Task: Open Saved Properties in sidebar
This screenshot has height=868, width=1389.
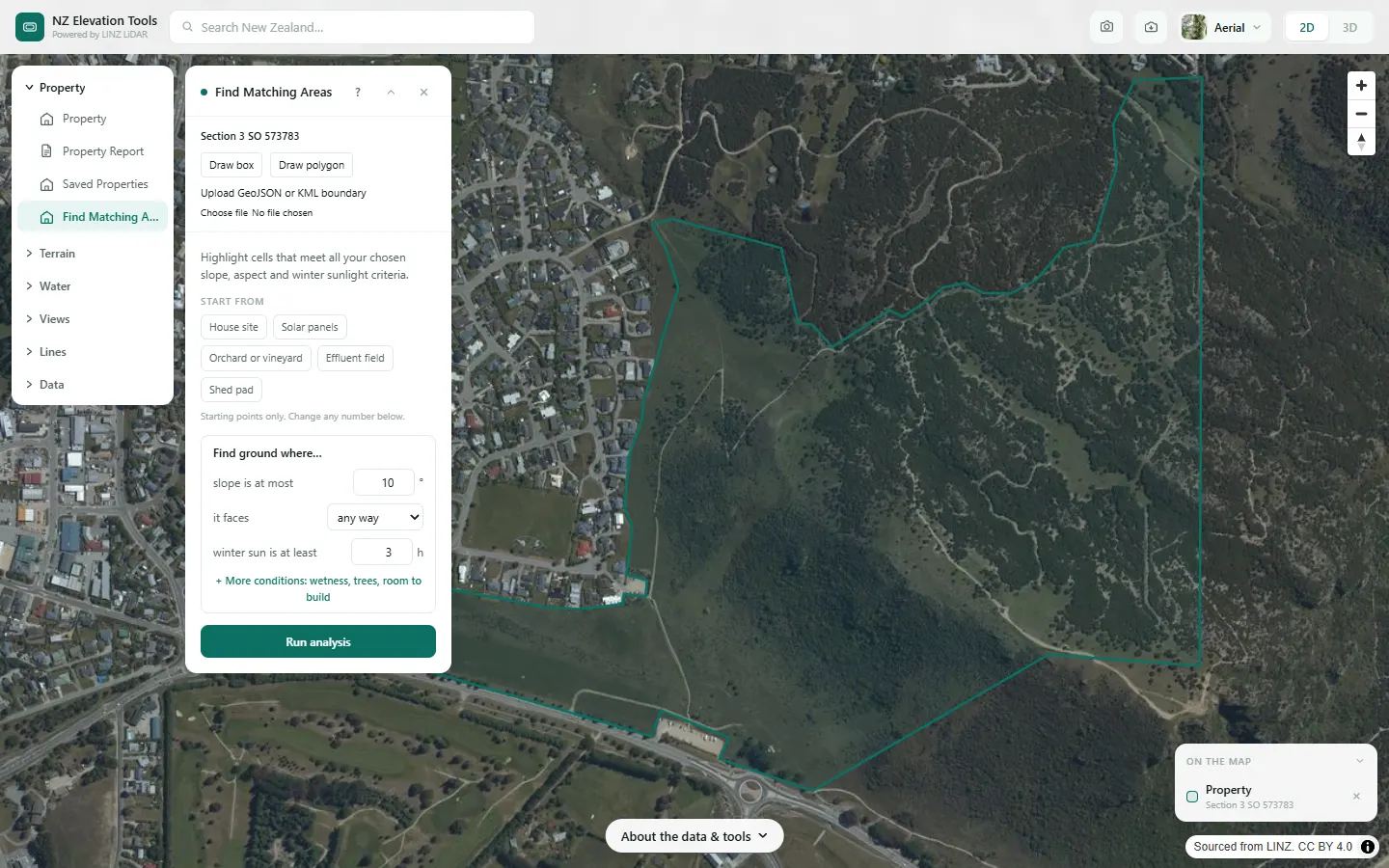Action: click(93, 184)
